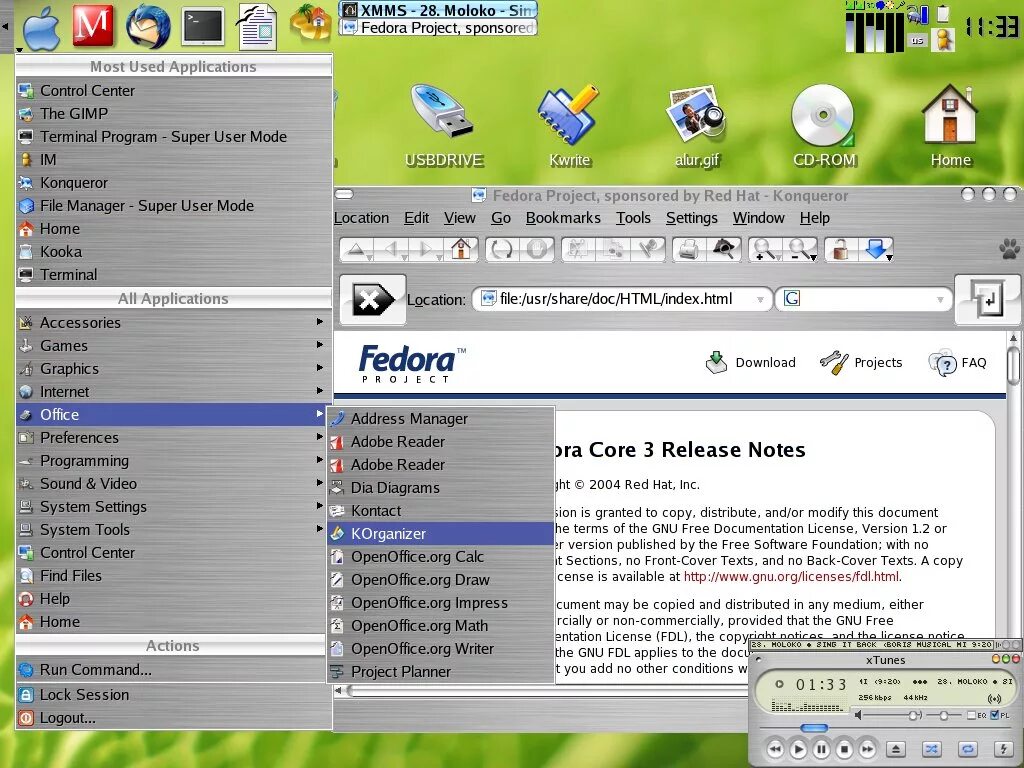Screen dimensions: 1024x768
Task: Select Dia Diagrams from Office submenu
Action: pos(441,488)
